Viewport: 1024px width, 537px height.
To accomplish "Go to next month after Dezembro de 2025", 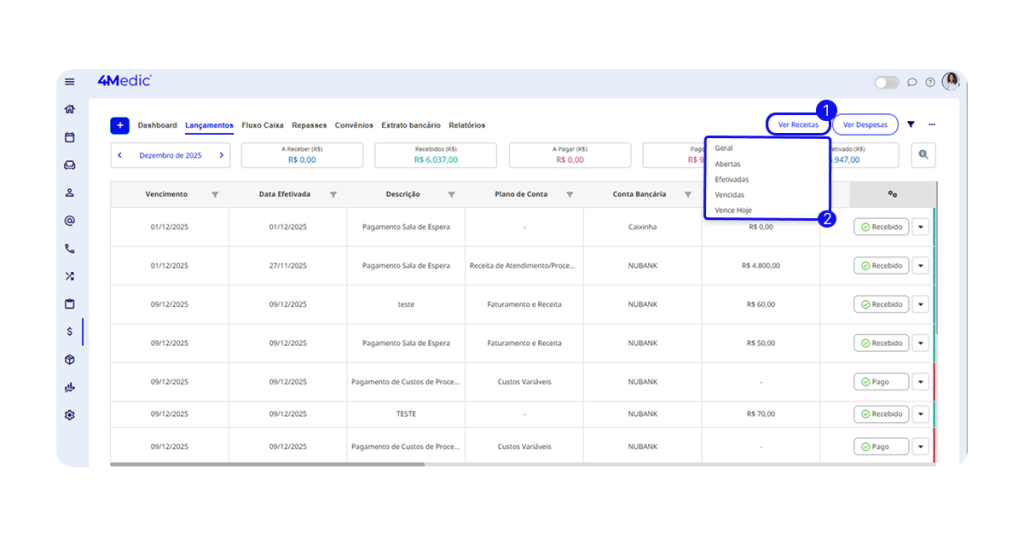I will click(221, 155).
